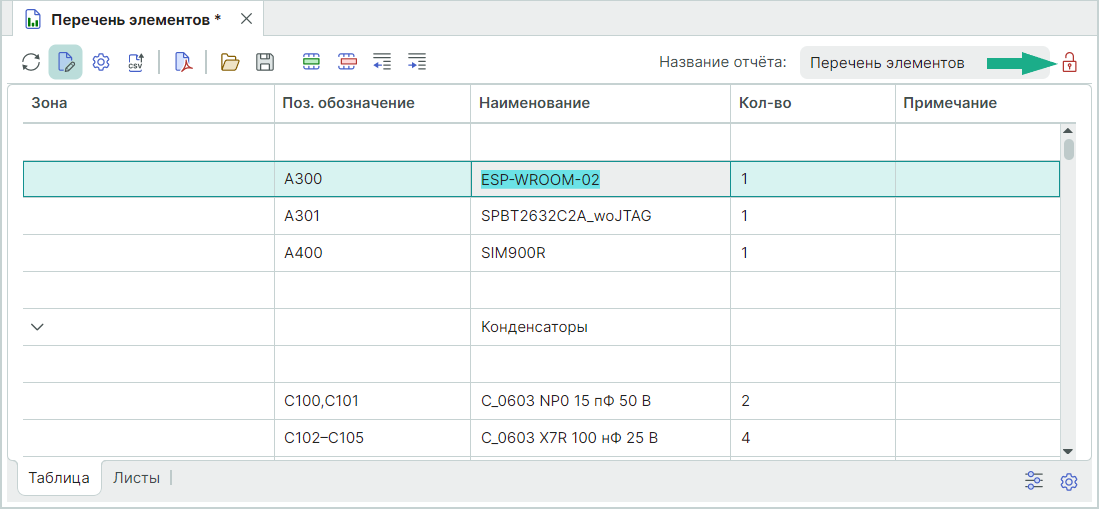The width and height of the screenshot is (1099, 509).
Task: Select the C100,C101 cell
Action: (x=372, y=401)
